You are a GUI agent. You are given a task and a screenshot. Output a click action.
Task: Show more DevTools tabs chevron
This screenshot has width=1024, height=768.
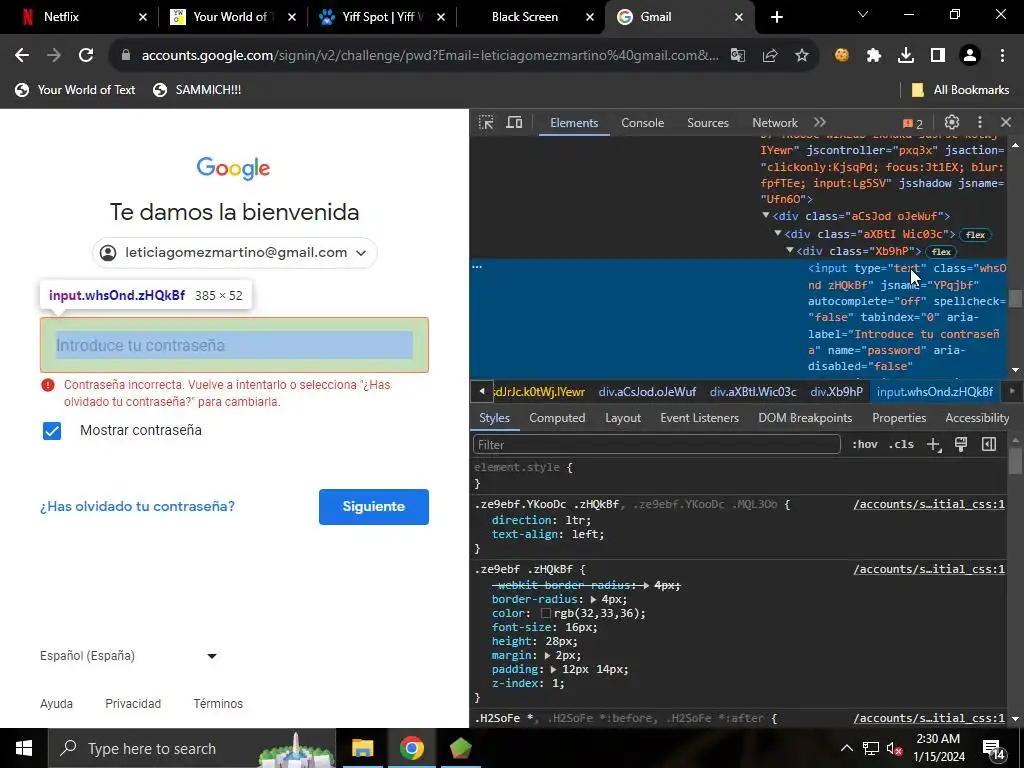point(820,122)
